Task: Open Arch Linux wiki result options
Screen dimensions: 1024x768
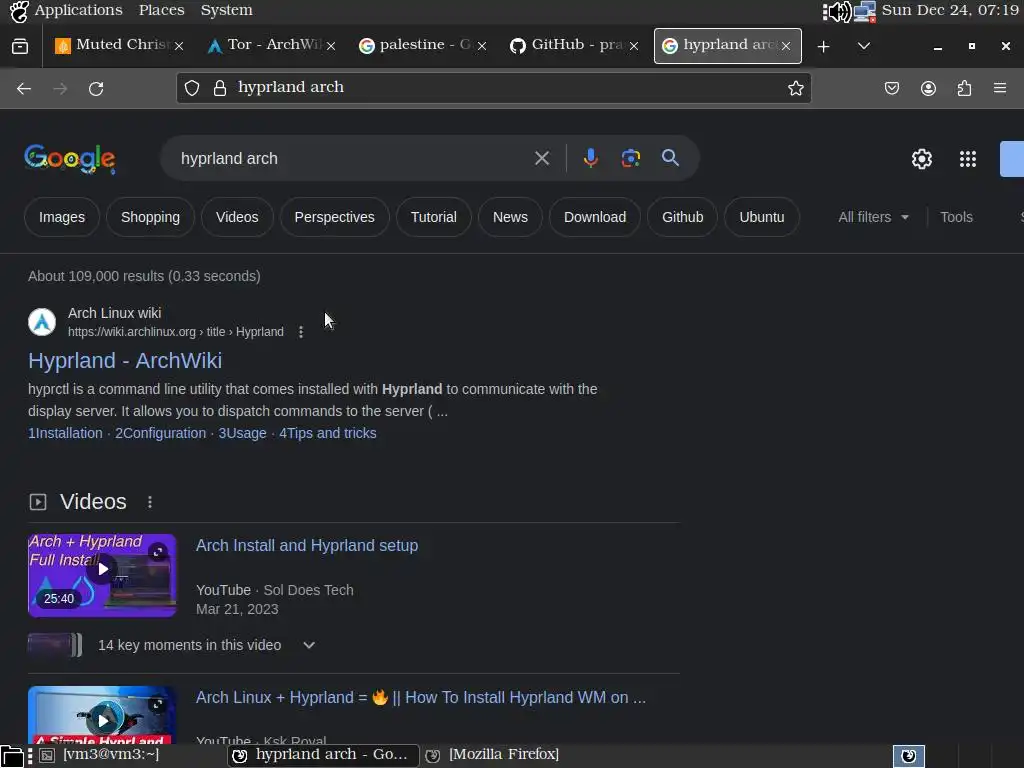Action: tap(300, 332)
